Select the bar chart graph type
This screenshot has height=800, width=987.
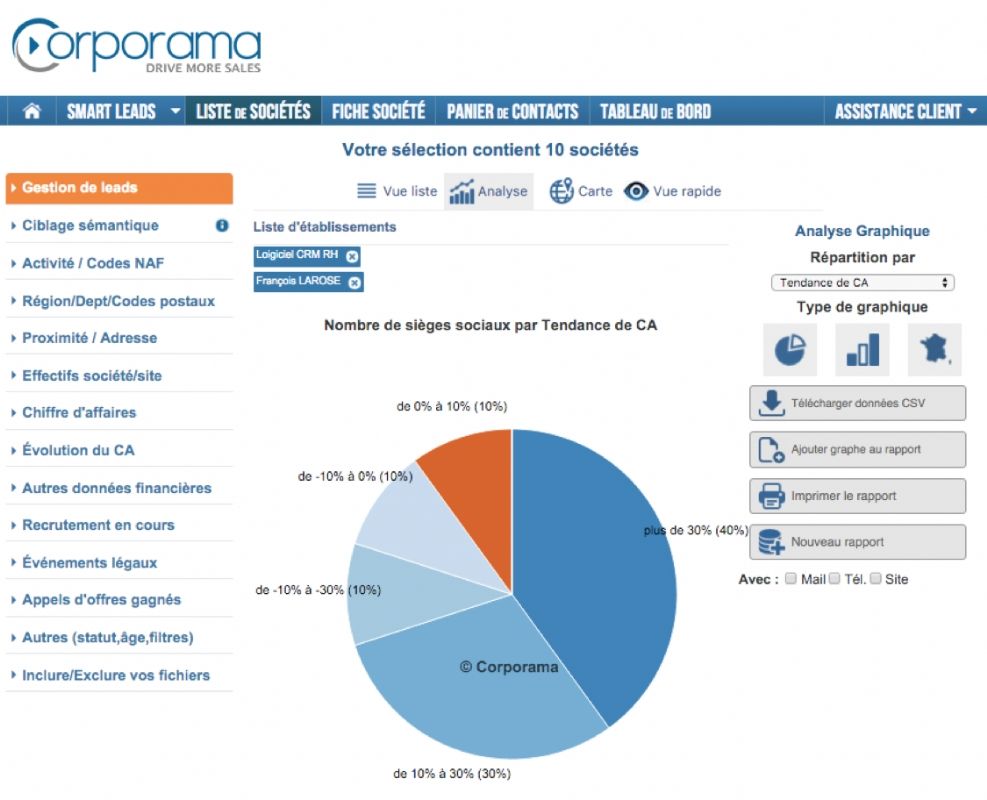862,350
